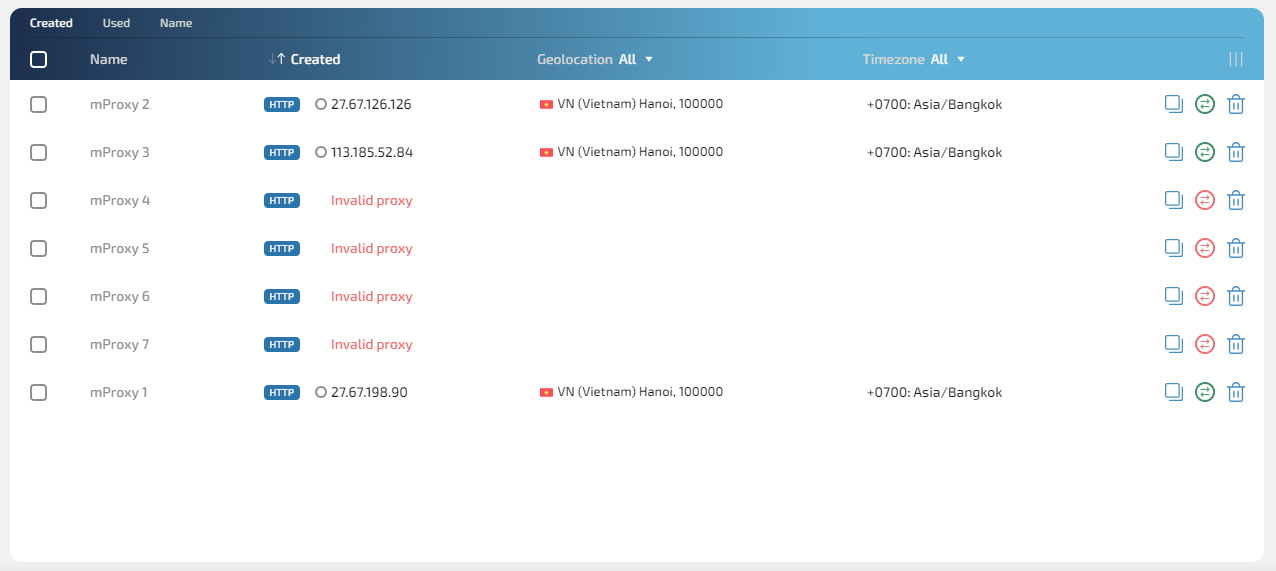Tick the mProxy 4 checkbox
This screenshot has width=1276, height=571.
click(x=39, y=200)
